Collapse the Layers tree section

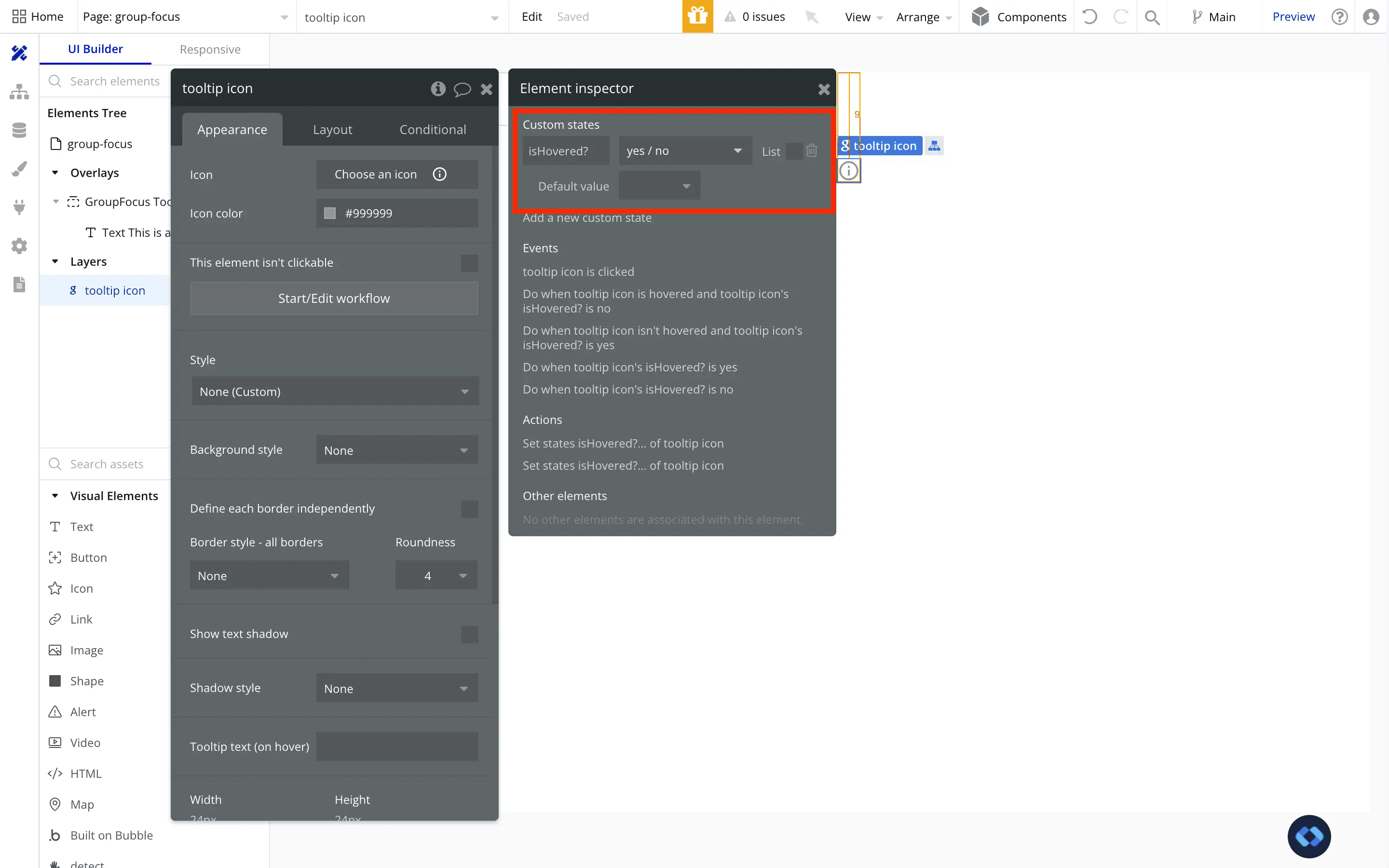[x=55, y=261]
